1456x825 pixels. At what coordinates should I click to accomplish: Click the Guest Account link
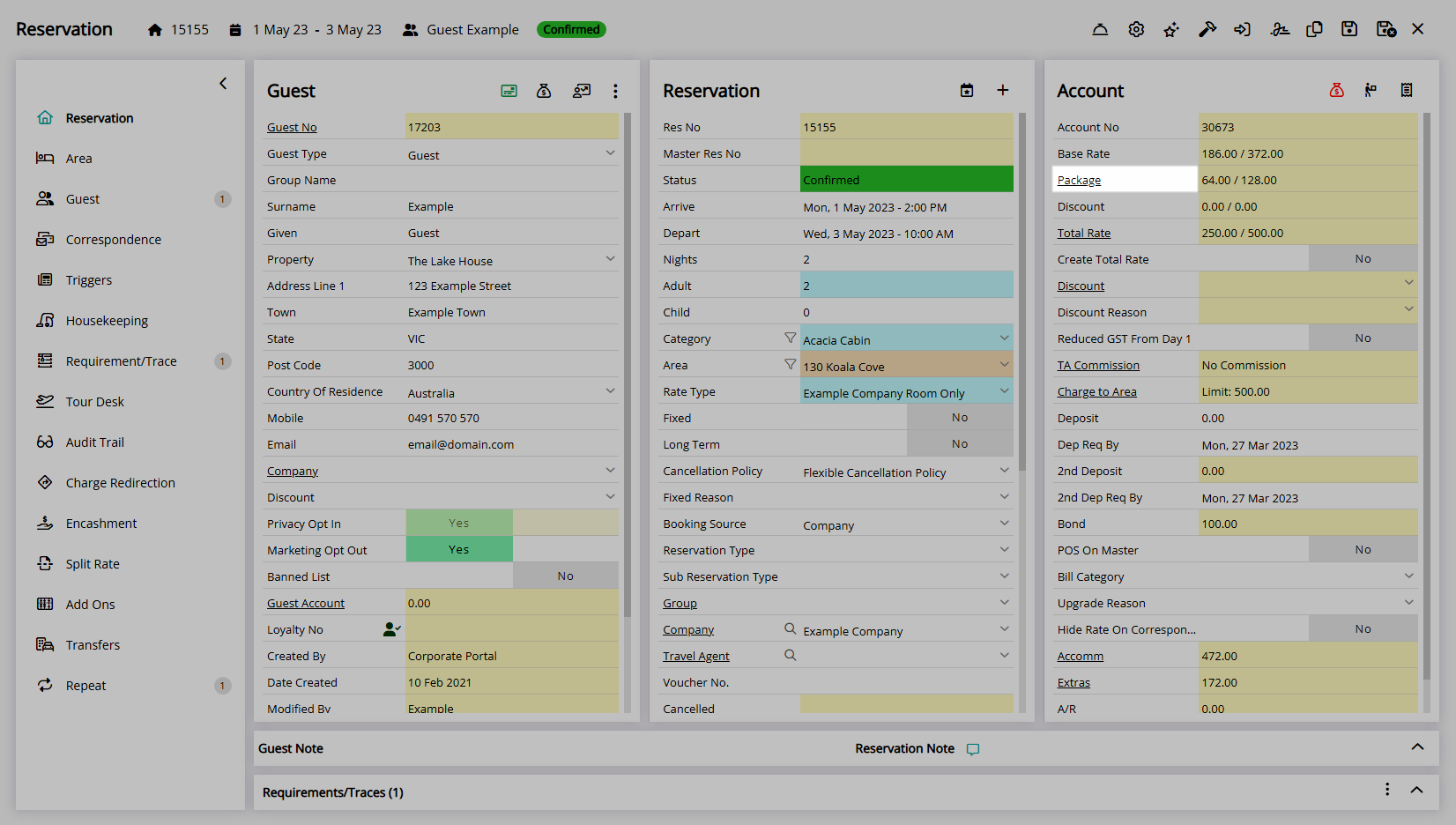306,603
